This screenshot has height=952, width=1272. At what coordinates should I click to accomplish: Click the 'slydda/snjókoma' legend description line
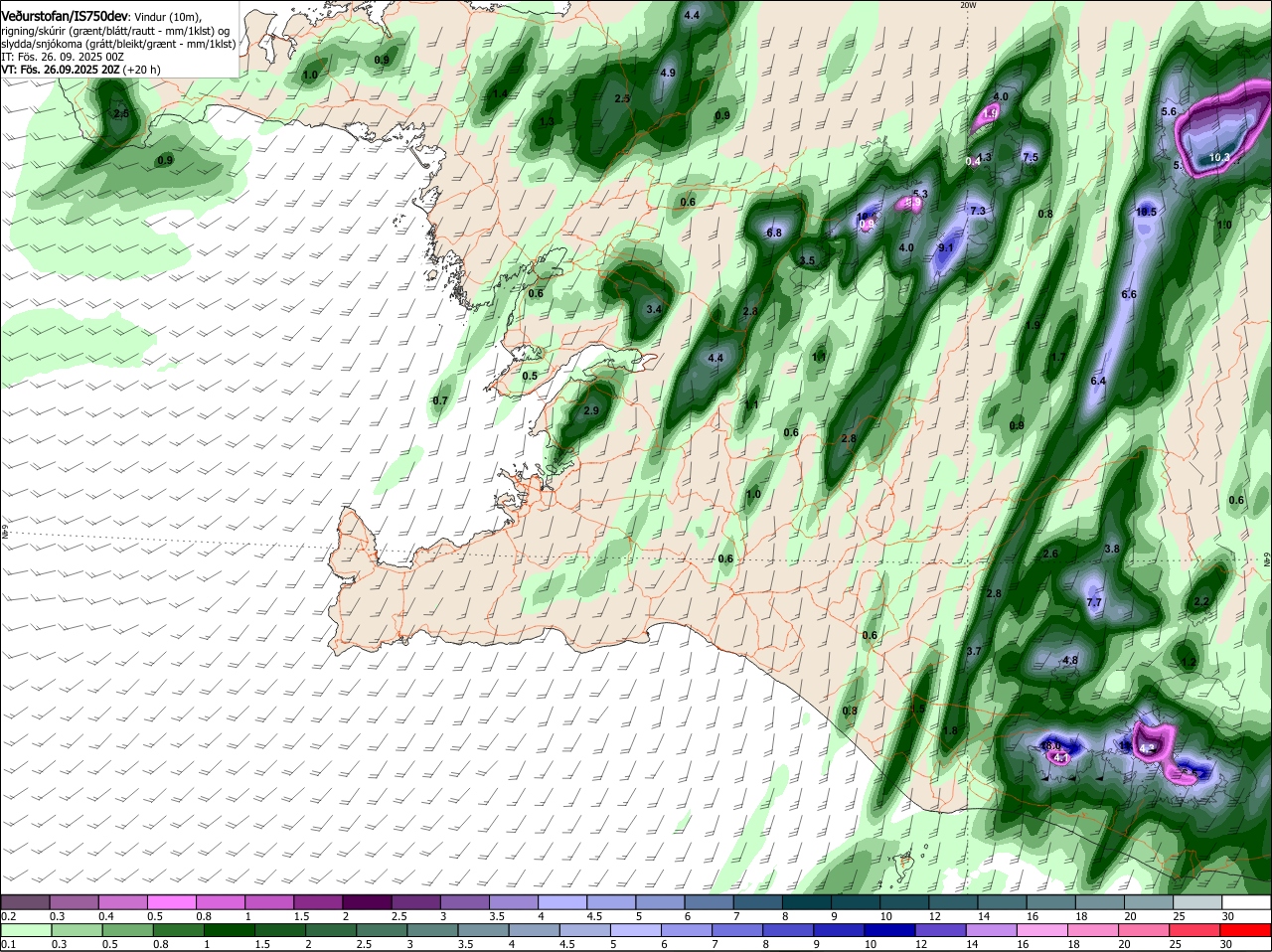(119, 44)
